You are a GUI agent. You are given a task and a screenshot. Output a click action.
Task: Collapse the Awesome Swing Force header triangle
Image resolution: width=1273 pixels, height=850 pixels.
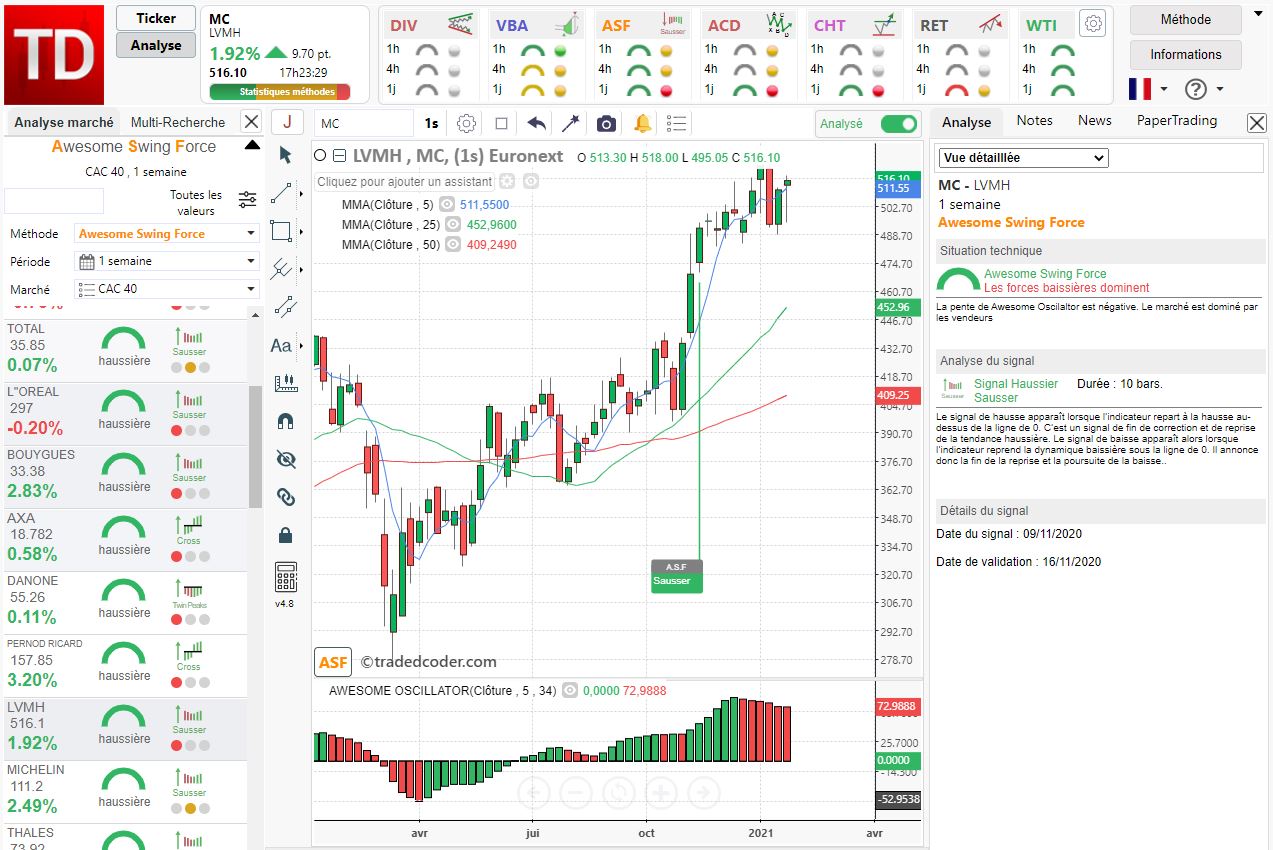point(251,146)
